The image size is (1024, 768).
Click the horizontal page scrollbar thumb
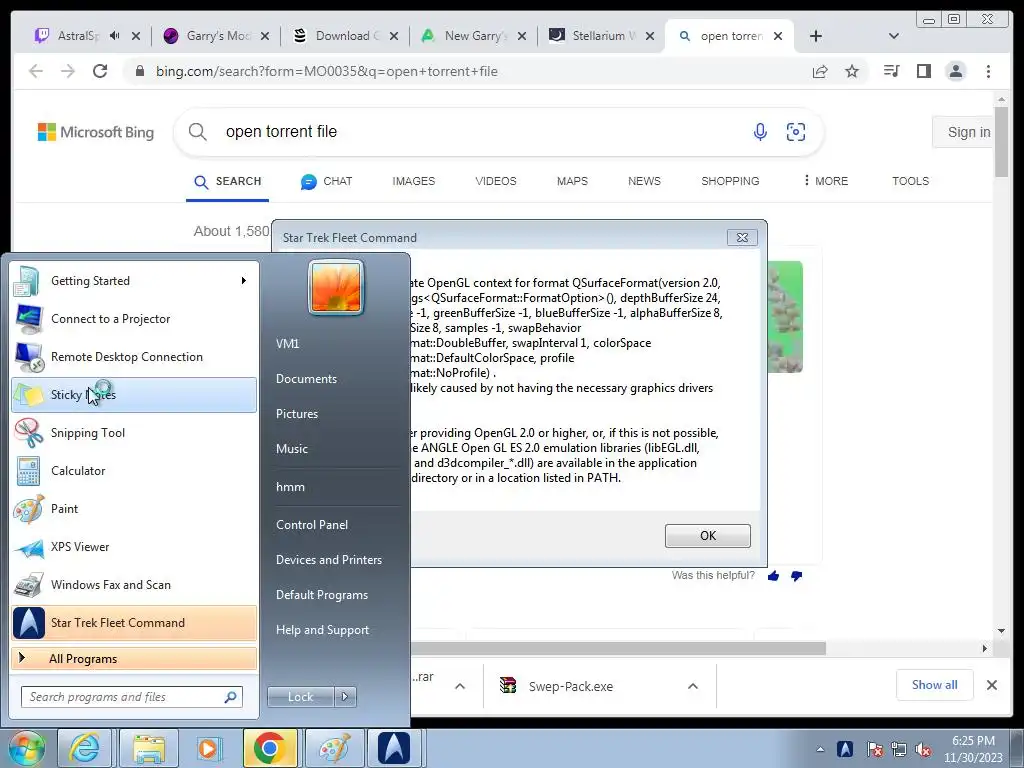coord(618,648)
